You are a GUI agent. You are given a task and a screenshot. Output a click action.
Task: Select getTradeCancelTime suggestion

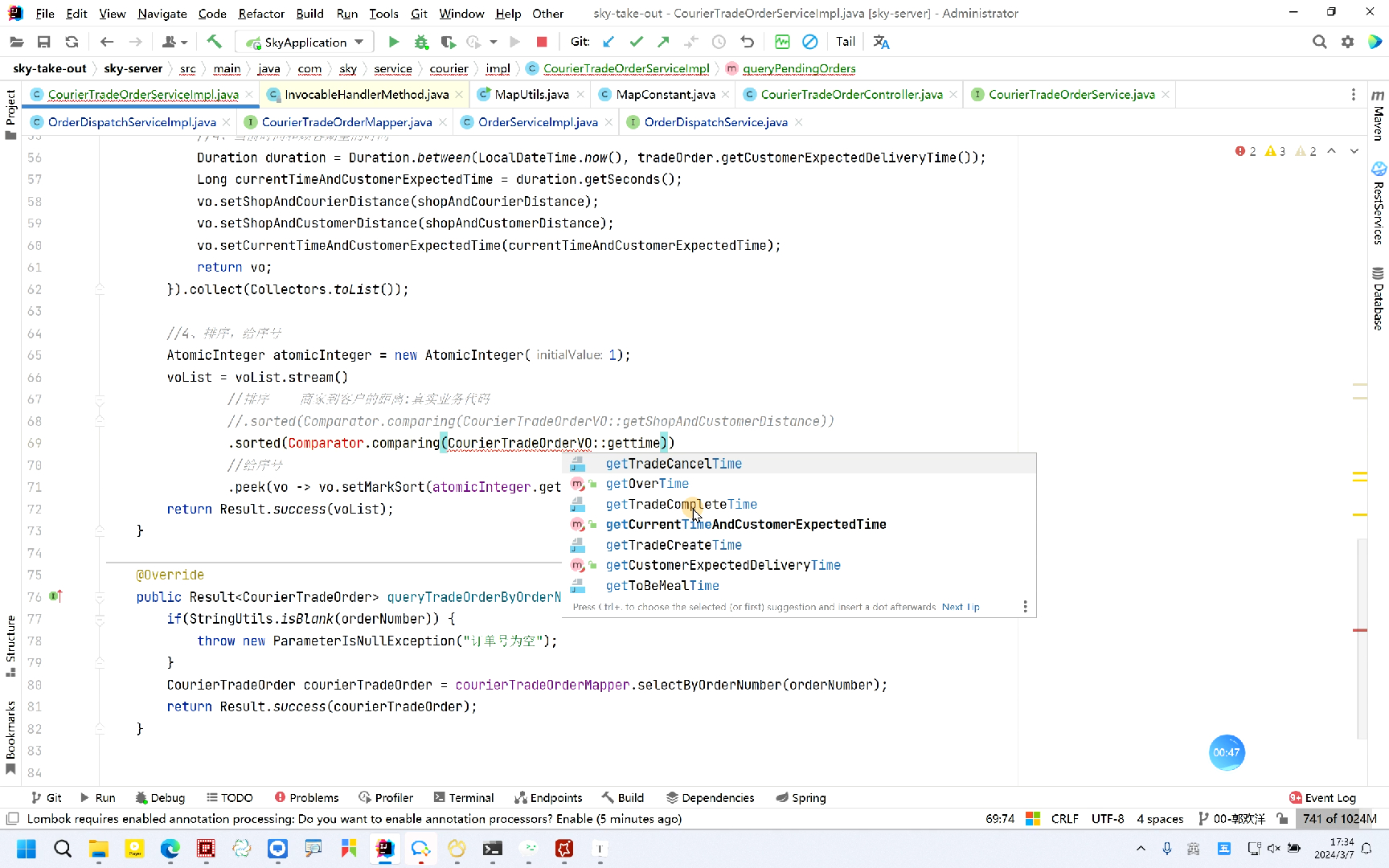coord(799,464)
